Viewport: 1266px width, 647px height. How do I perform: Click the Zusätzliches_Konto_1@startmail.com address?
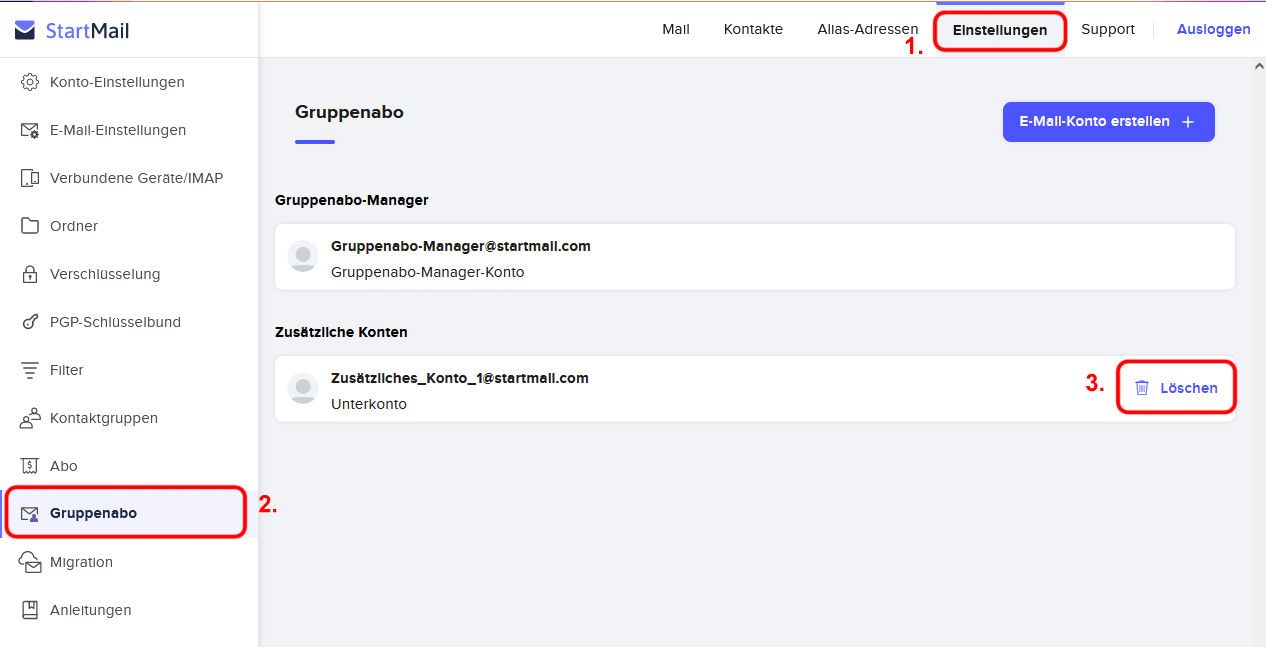[460, 378]
